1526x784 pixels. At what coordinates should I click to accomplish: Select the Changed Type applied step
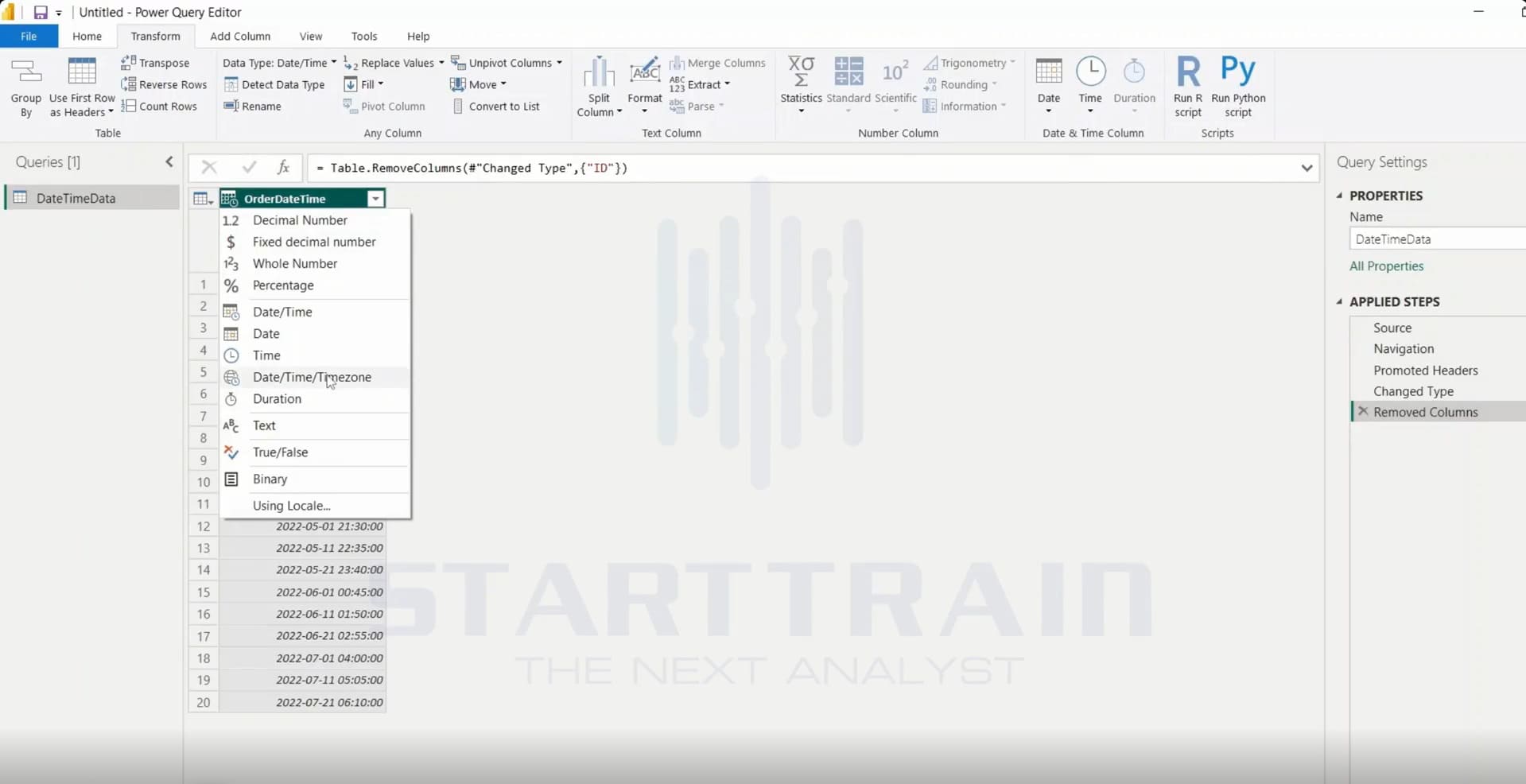(x=1413, y=391)
